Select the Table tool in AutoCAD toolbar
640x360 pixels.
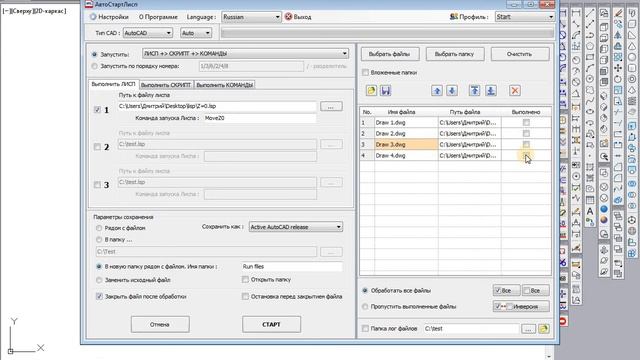tap(590, 200)
